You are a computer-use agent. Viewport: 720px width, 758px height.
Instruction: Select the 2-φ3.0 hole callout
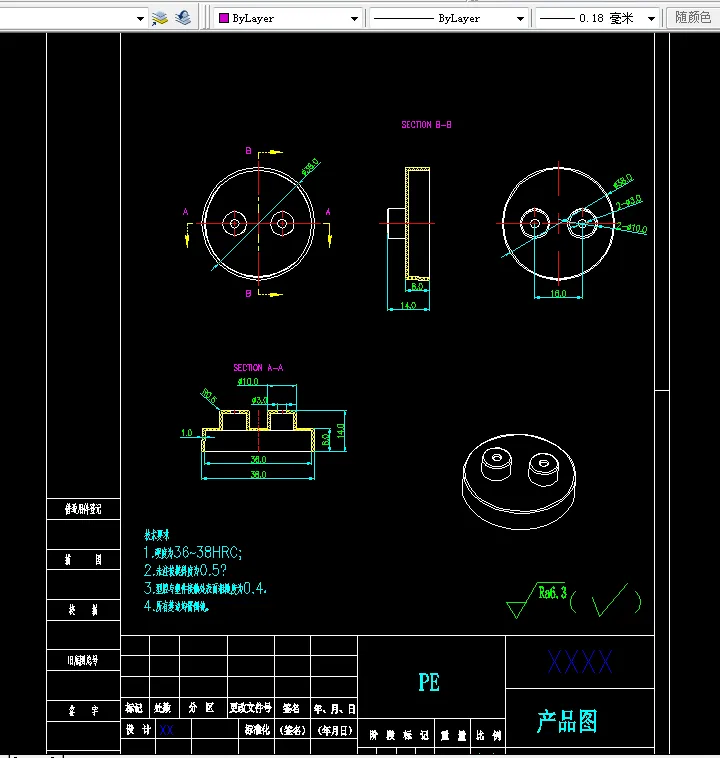click(629, 201)
